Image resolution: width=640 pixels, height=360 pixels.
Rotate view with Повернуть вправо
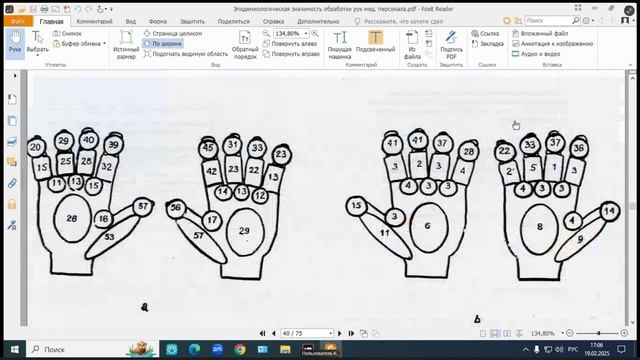click(291, 54)
